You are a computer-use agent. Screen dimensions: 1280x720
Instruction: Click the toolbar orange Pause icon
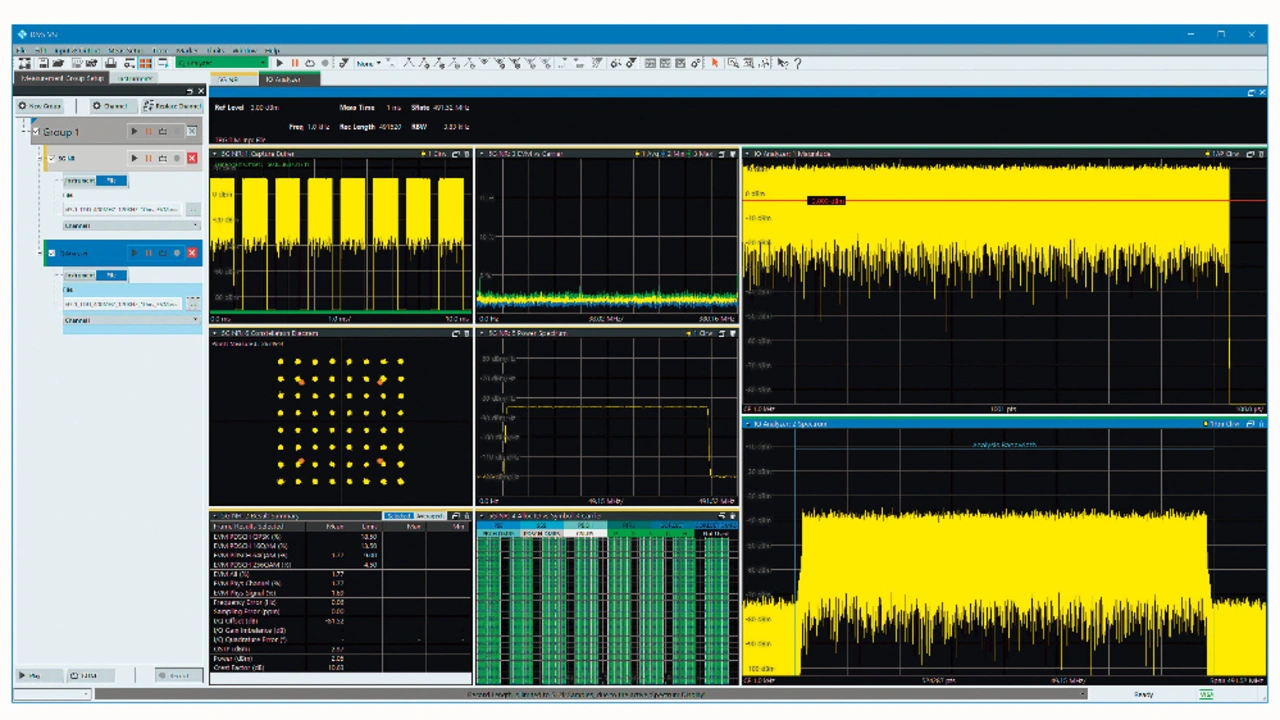[x=295, y=63]
